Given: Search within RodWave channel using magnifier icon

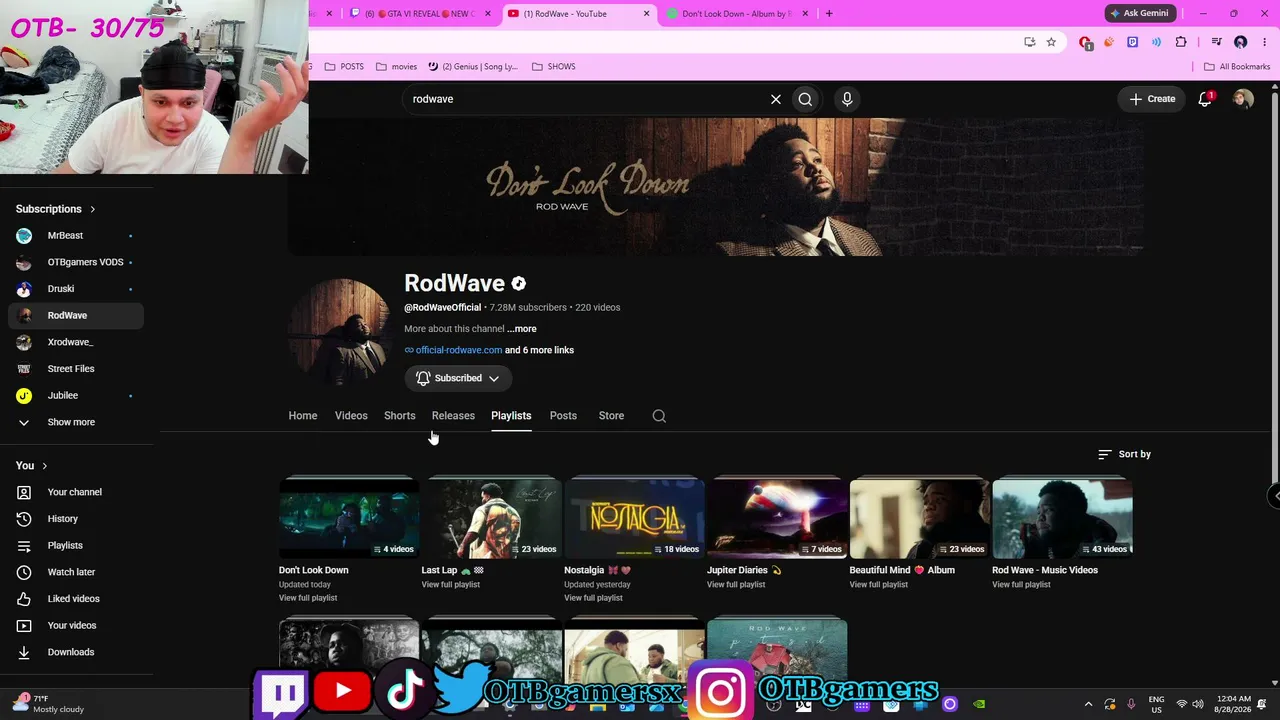Looking at the screenshot, I should tap(659, 416).
